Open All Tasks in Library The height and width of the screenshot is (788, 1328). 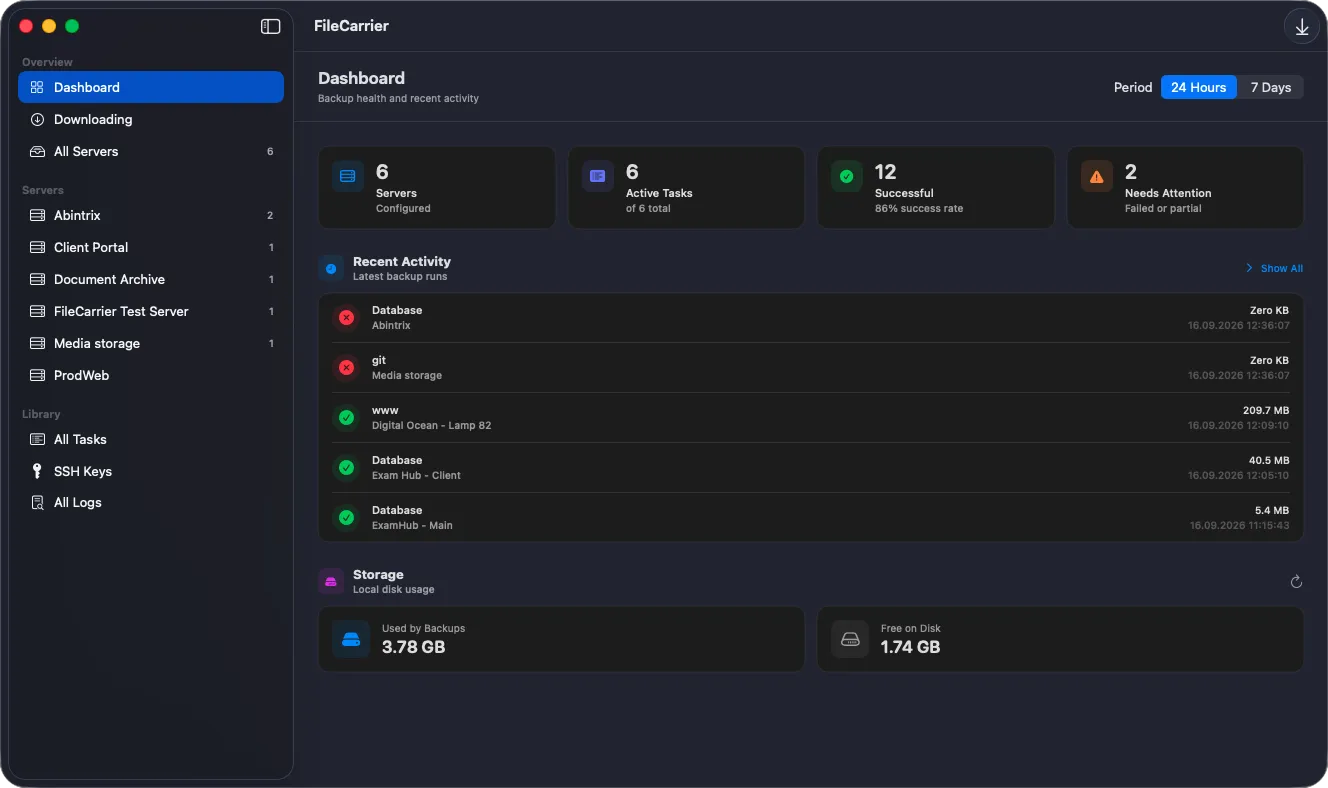tap(151, 439)
